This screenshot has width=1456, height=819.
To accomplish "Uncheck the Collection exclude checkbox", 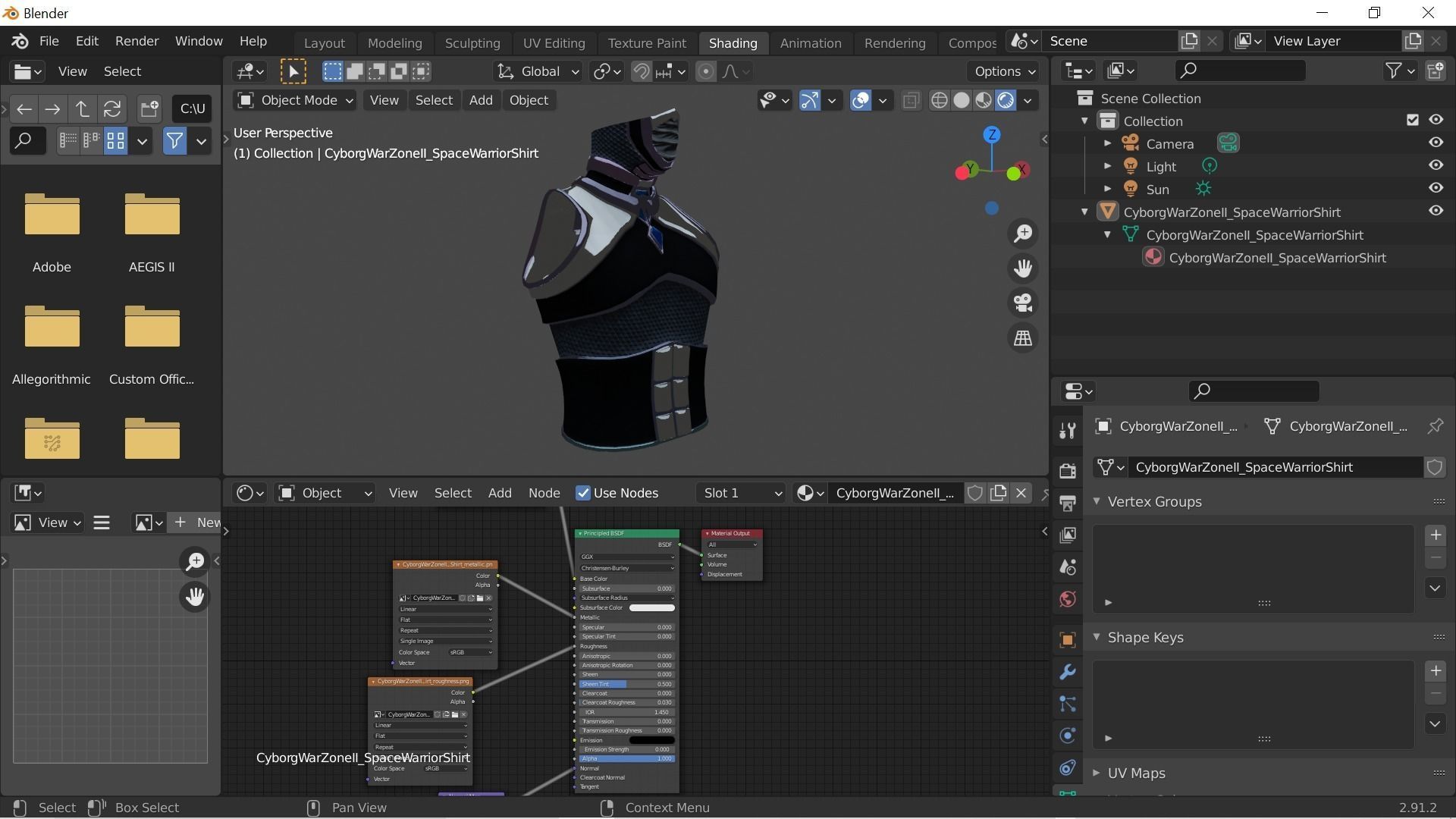I will [x=1412, y=120].
